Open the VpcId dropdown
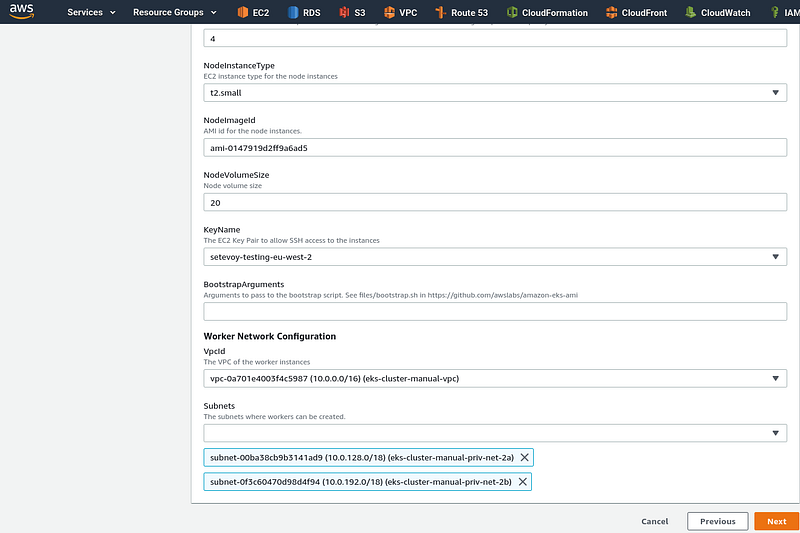 pyautogui.click(x=495, y=378)
